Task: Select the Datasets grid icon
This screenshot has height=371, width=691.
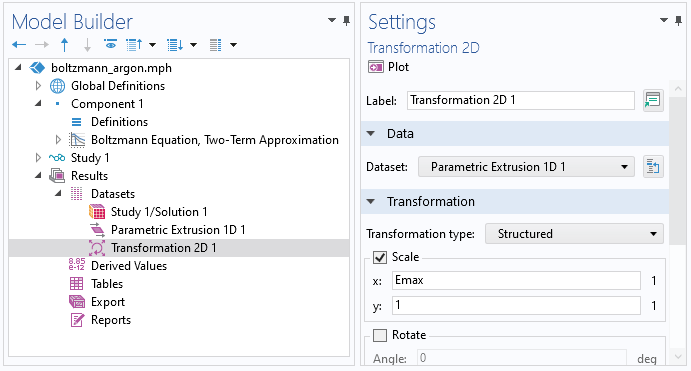Action: (x=77, y=194)
